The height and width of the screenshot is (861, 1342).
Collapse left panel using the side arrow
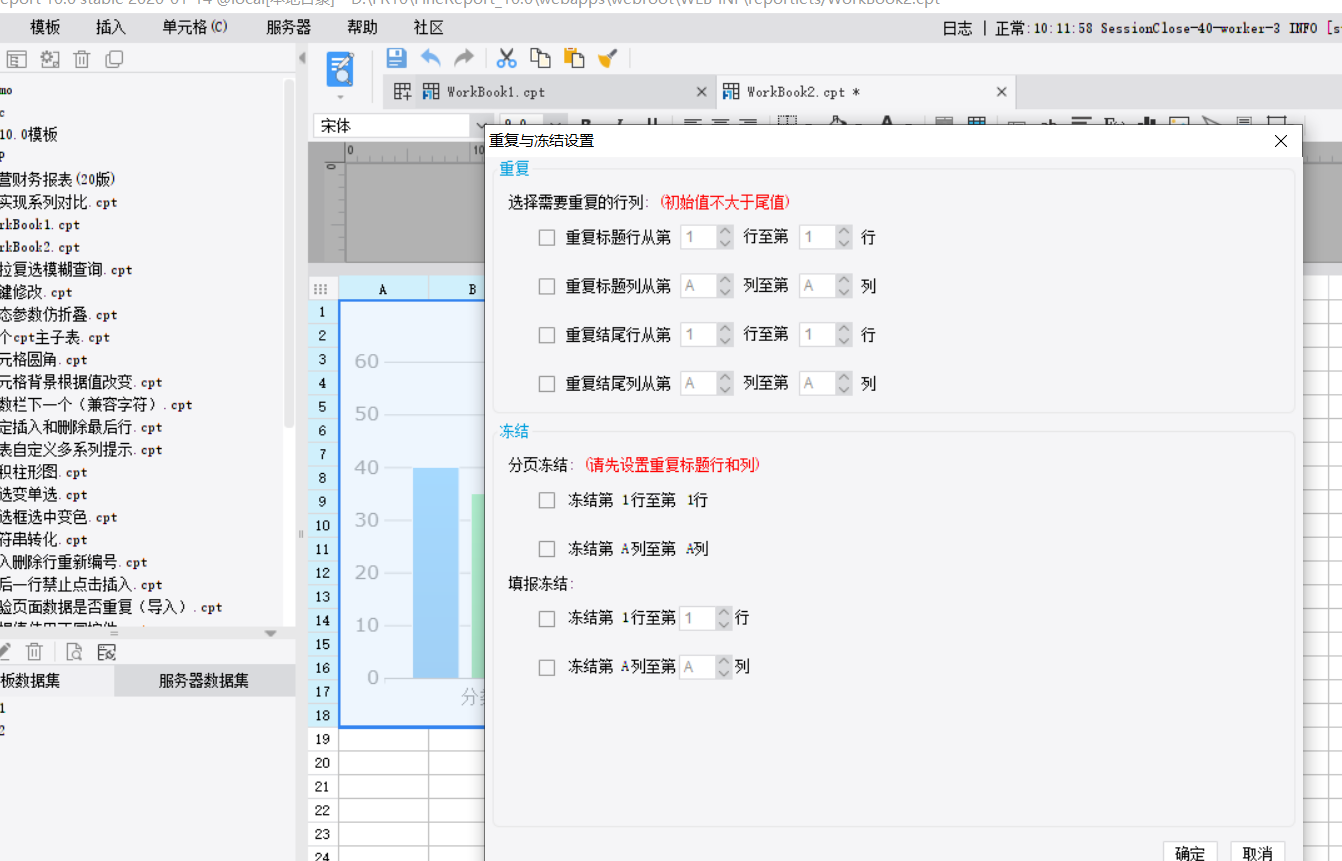(x=302, y=59)
